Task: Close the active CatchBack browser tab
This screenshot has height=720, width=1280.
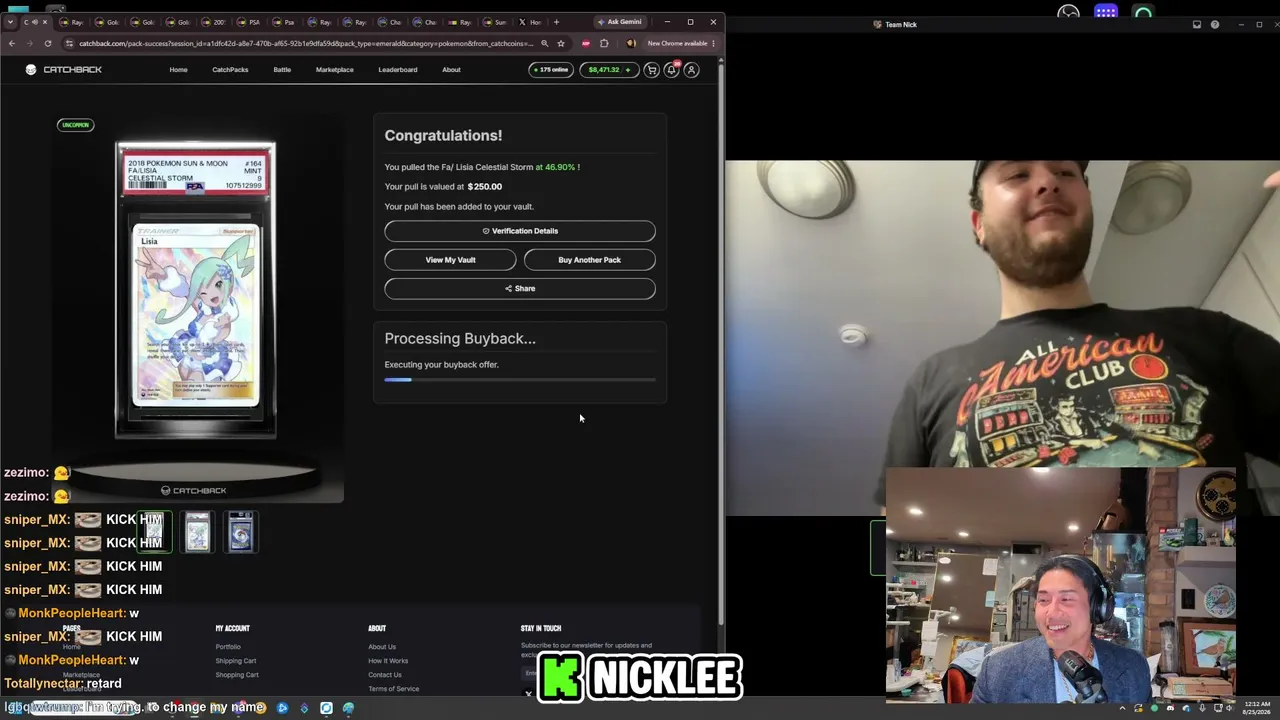Action: tap(44, 22)
